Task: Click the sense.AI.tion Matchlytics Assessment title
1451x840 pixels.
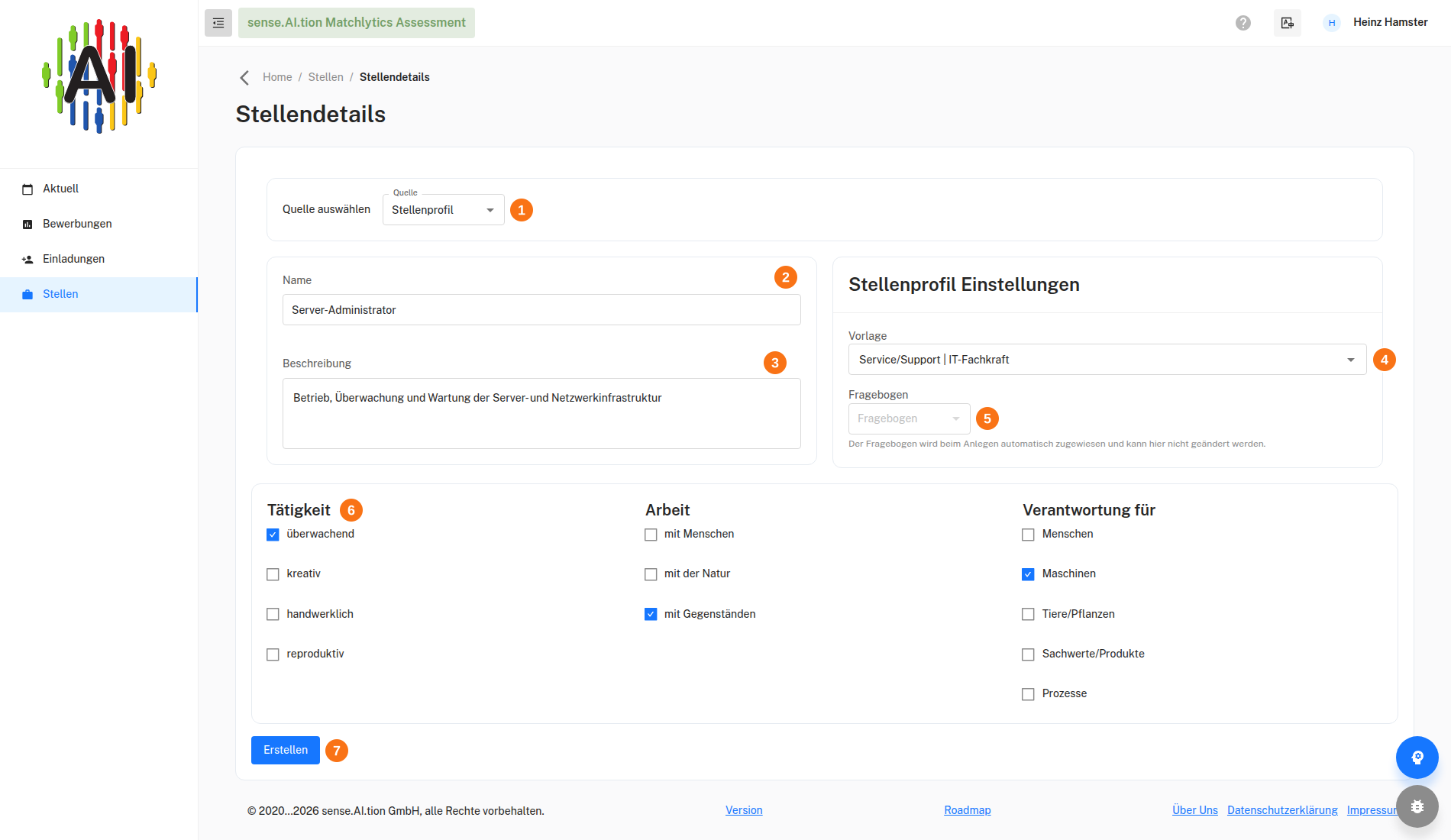Action: click(x=357, y=23)
